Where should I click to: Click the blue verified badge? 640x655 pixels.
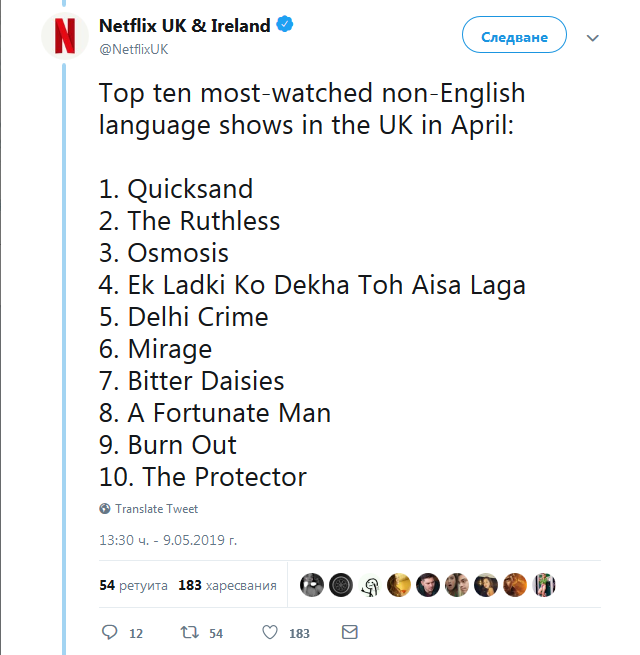(x=286, y=27)
